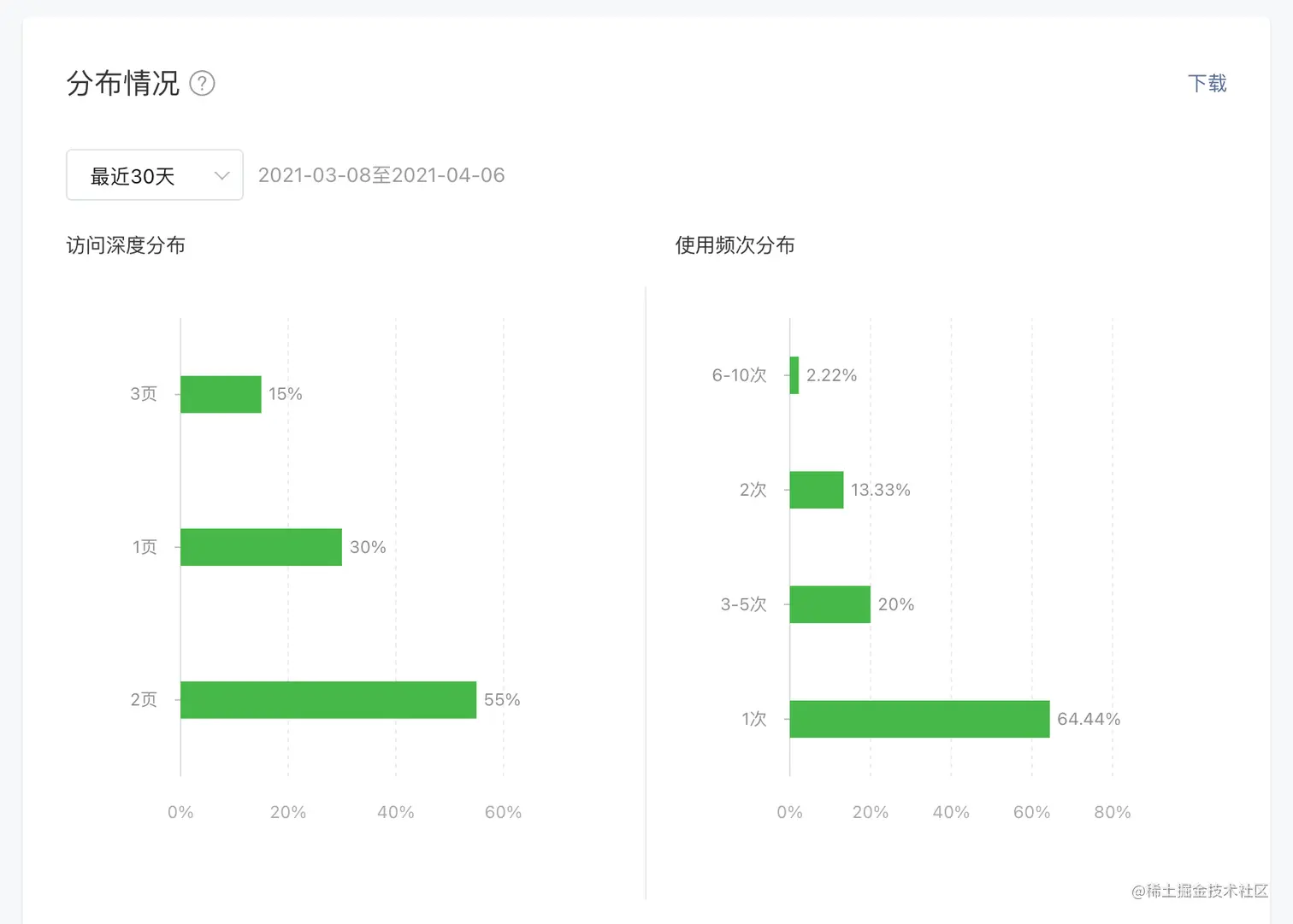The image size is (1293, 924).
Task: Select the green 2次 frequency bar
Action: coord(816,490)
